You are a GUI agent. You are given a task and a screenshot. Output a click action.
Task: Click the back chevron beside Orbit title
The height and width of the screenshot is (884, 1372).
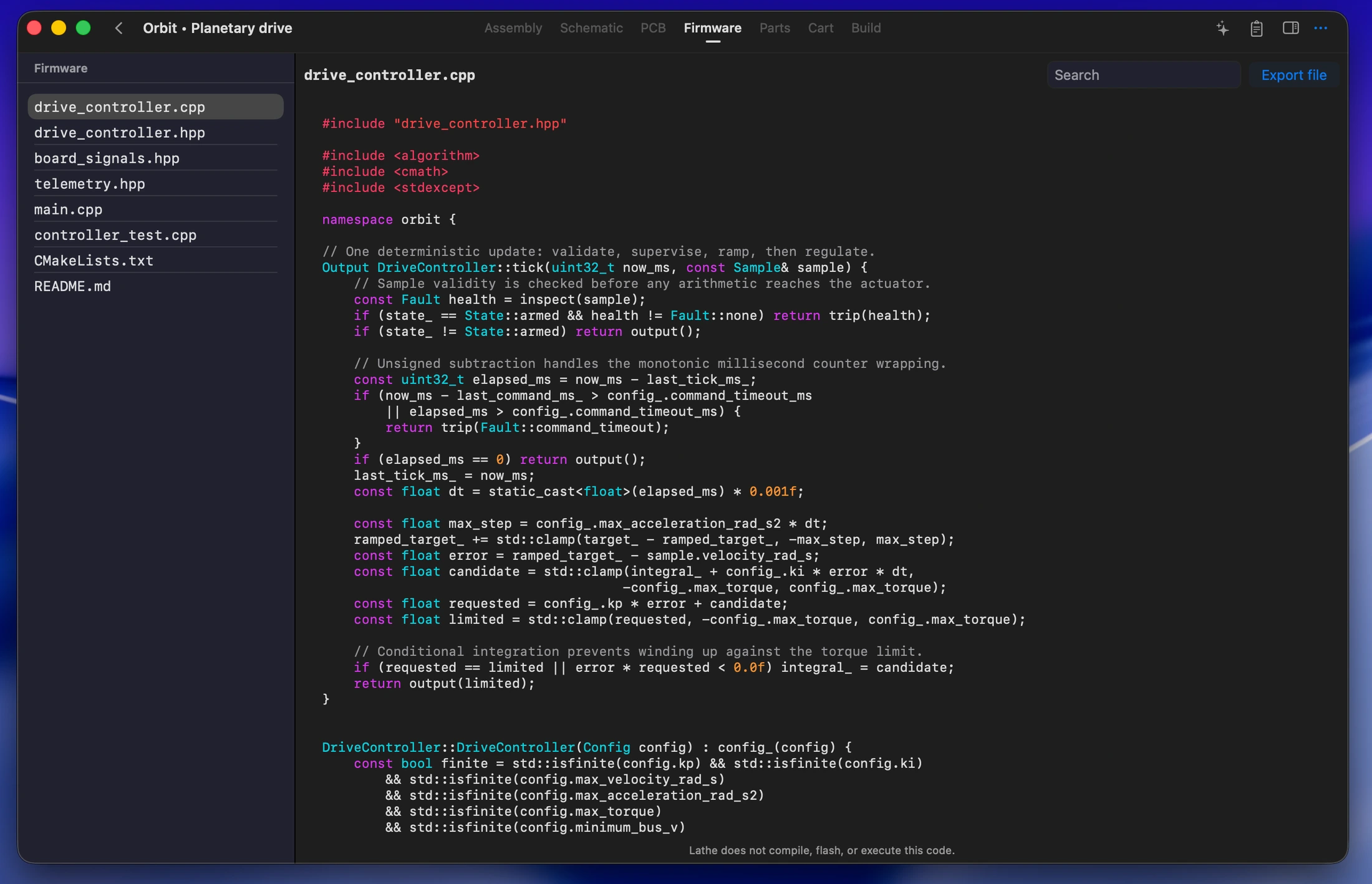point(118,28)
